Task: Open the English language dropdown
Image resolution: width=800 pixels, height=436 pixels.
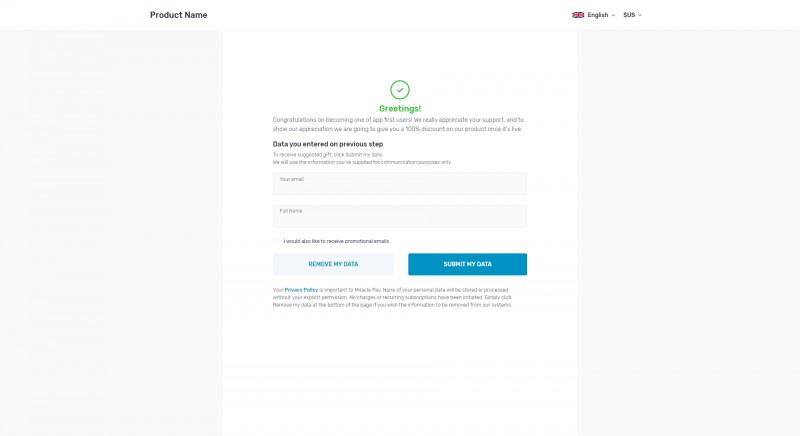Action: click(598, 15)
